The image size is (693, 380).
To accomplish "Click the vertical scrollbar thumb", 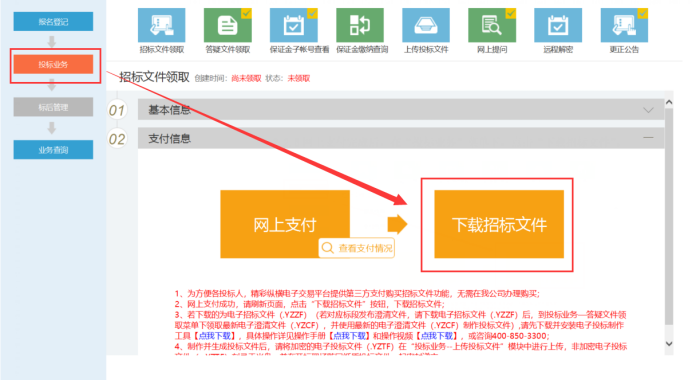I will coord(669,217).
